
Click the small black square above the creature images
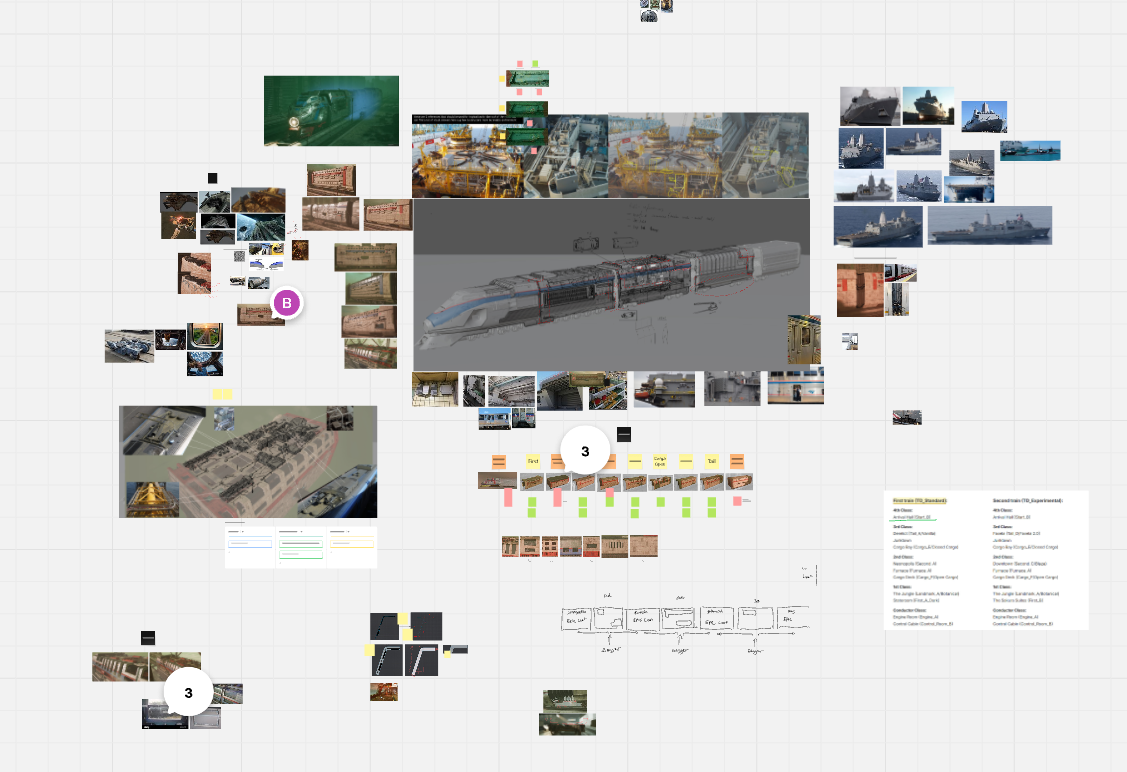212,178
